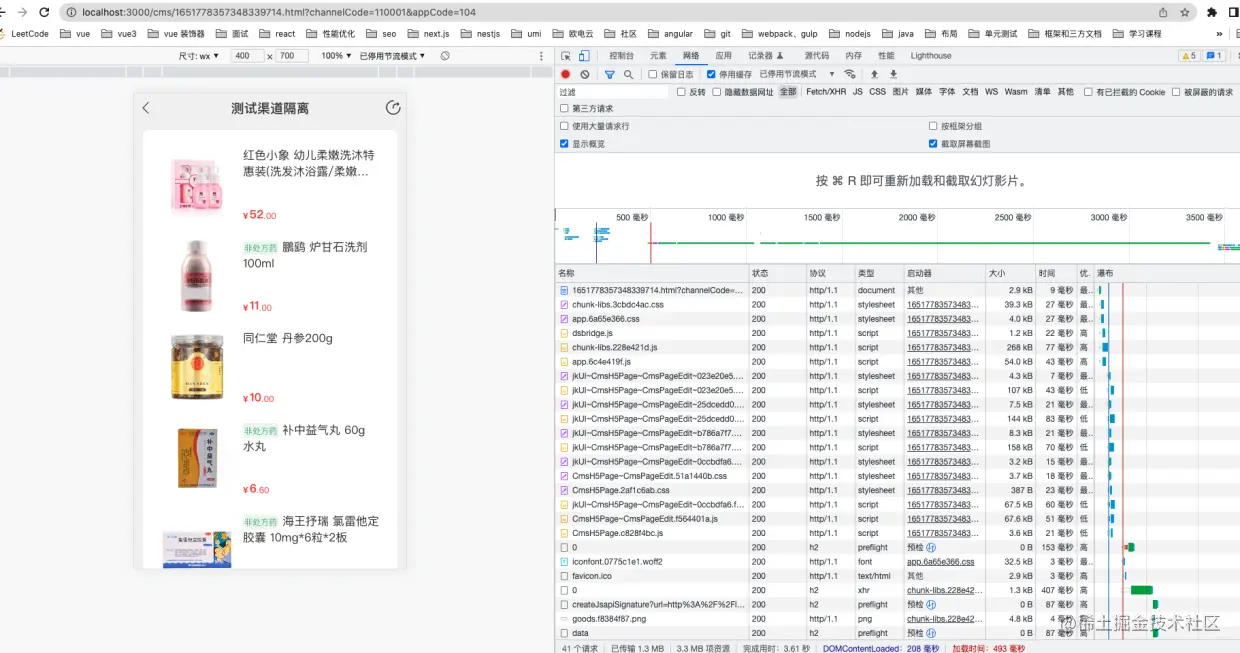Uncheck the 截取屏幕截图 checkbox

[x=933, y=144]
